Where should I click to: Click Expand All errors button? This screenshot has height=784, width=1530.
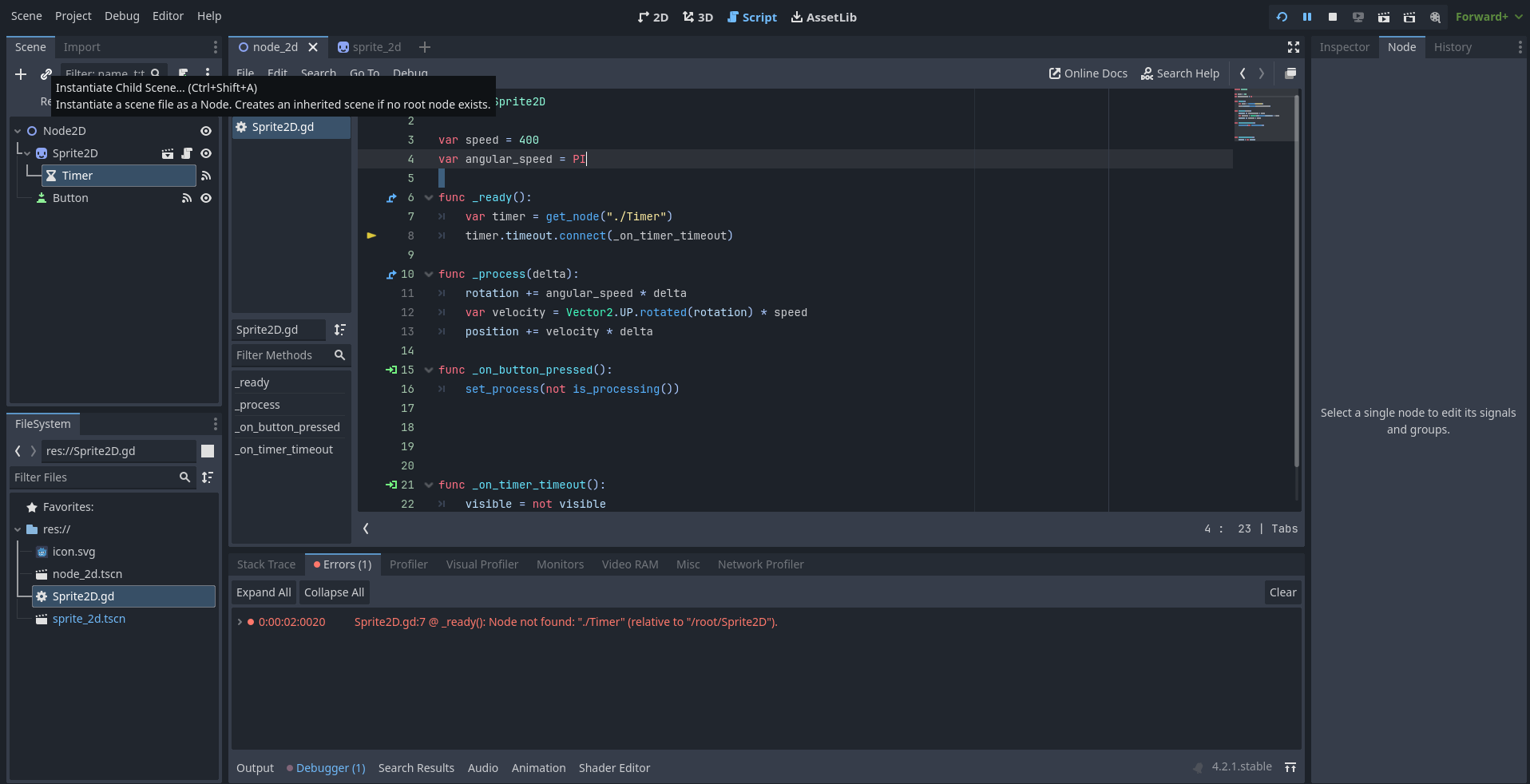point(264,592)
